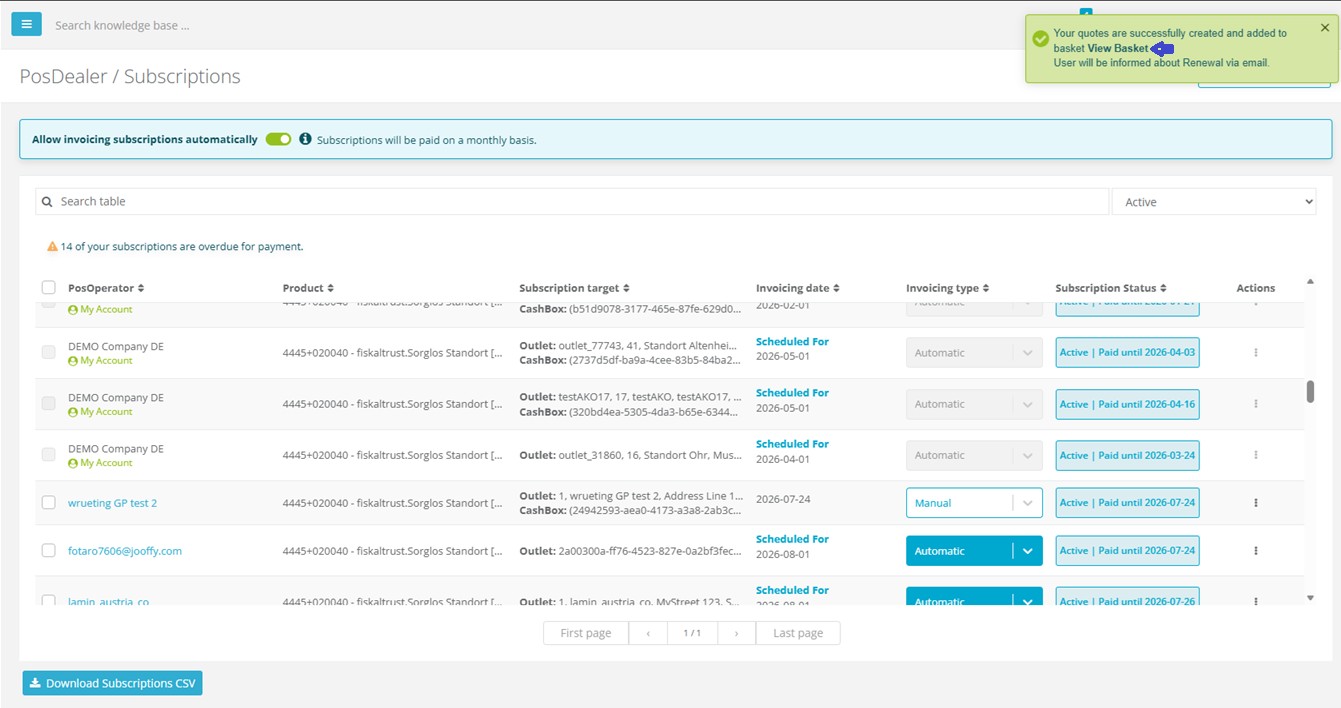The height and width of the screenshot is (708, 1341).
Task: Select the search magnifier in the table search
Action: (x=47, y=201)
